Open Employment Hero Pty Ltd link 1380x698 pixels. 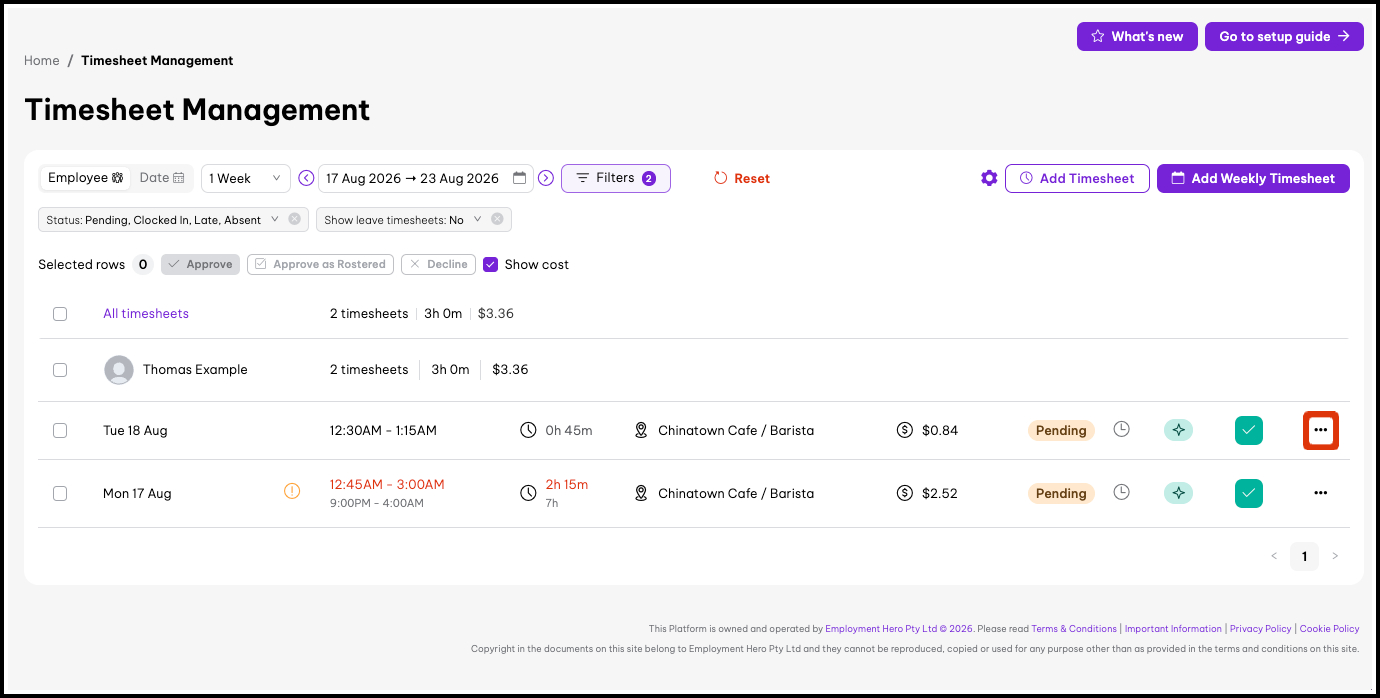pyautogui.click(x=899, y=629)
